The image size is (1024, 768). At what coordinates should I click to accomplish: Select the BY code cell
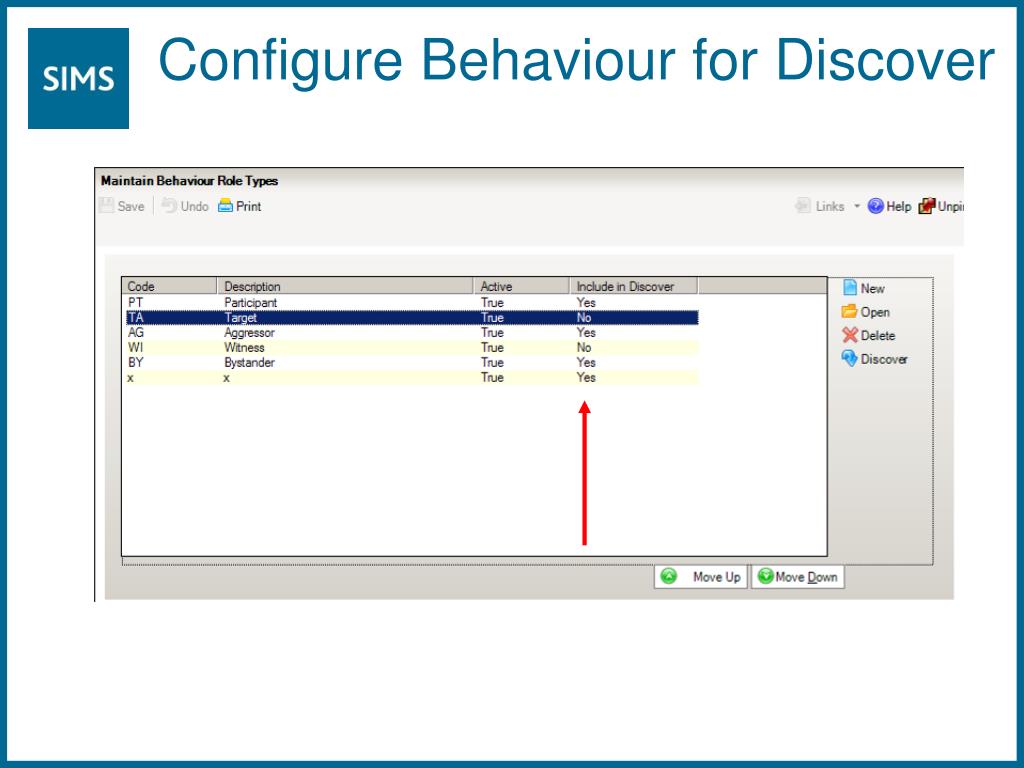pyautogui.click(x=135, y=362)
